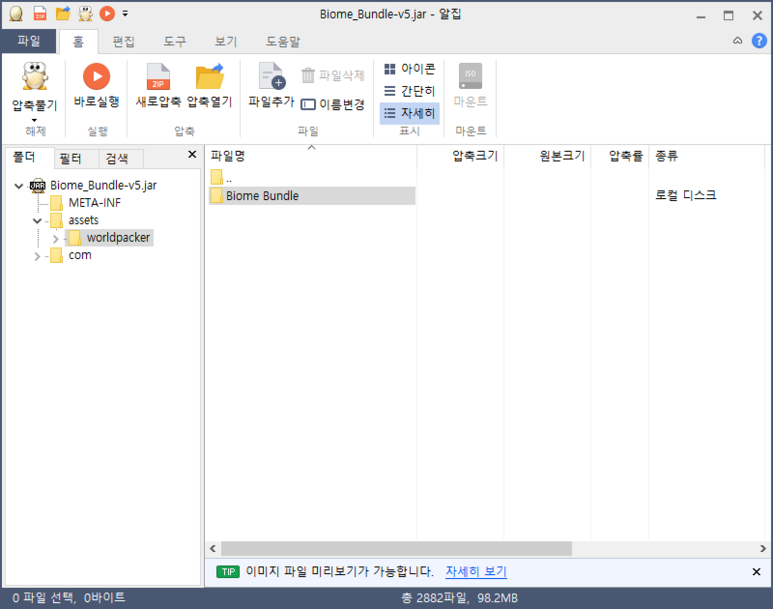This screenshot has height=609, width=773.
Task: Expand the worldpacker folder node
Action: tap(55, 239)
